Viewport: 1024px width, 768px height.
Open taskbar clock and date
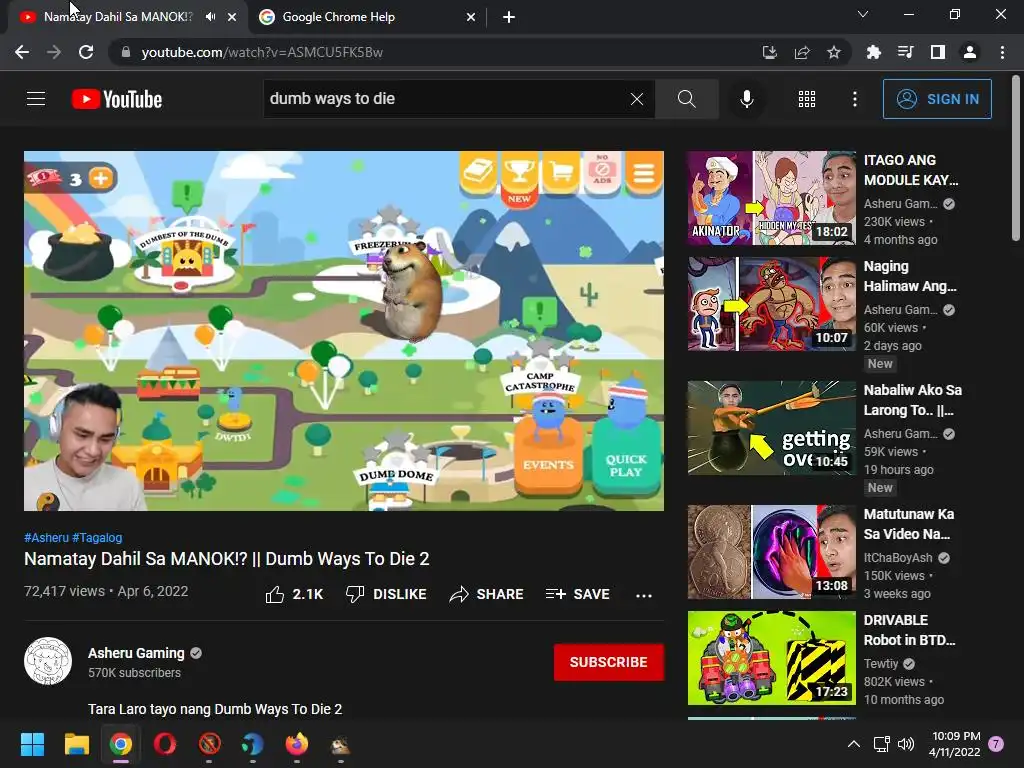tap(955, 744)
